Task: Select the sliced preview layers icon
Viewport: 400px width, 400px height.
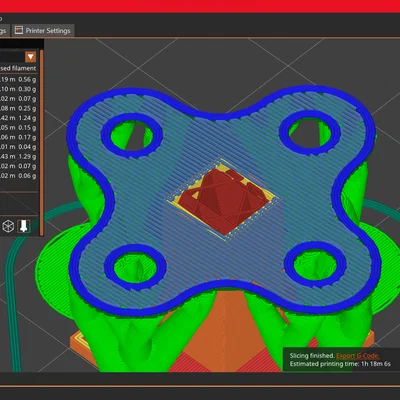Action: 24,226
